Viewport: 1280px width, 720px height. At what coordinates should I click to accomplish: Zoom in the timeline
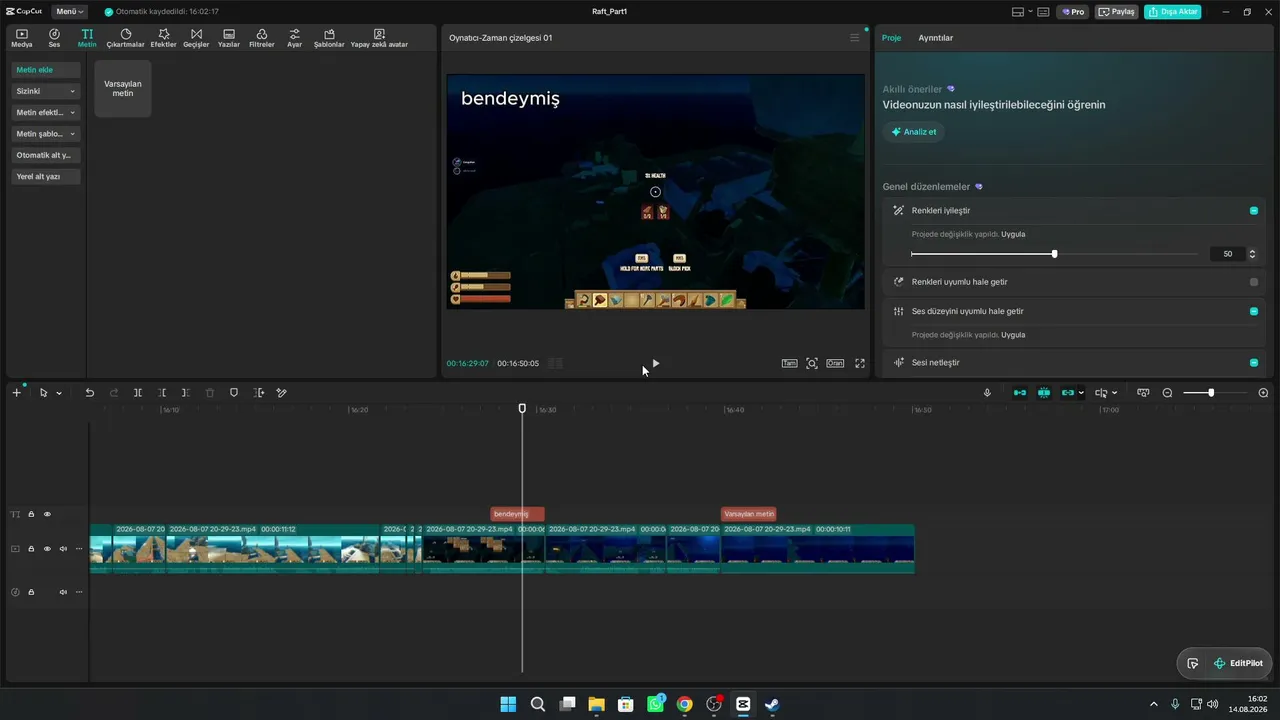click(1263, 393)
